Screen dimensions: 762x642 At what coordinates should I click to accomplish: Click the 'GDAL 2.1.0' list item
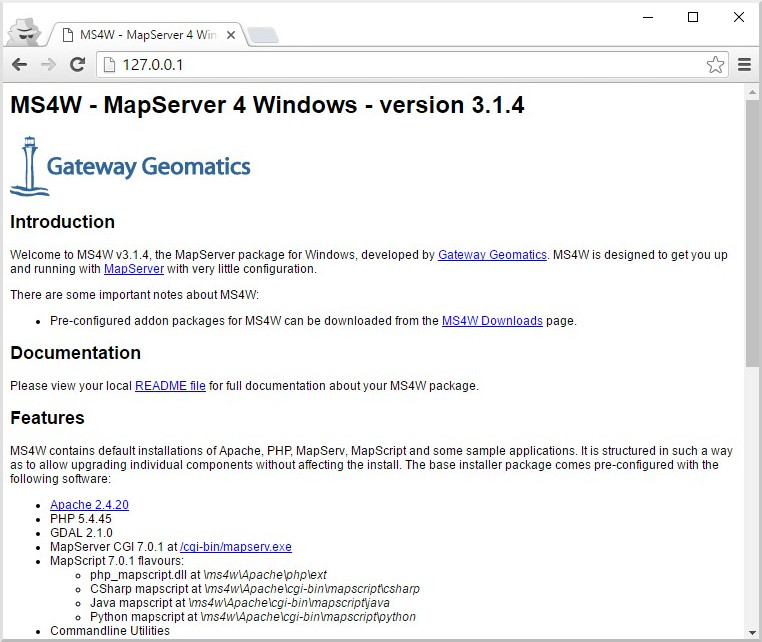pos(81,533)
